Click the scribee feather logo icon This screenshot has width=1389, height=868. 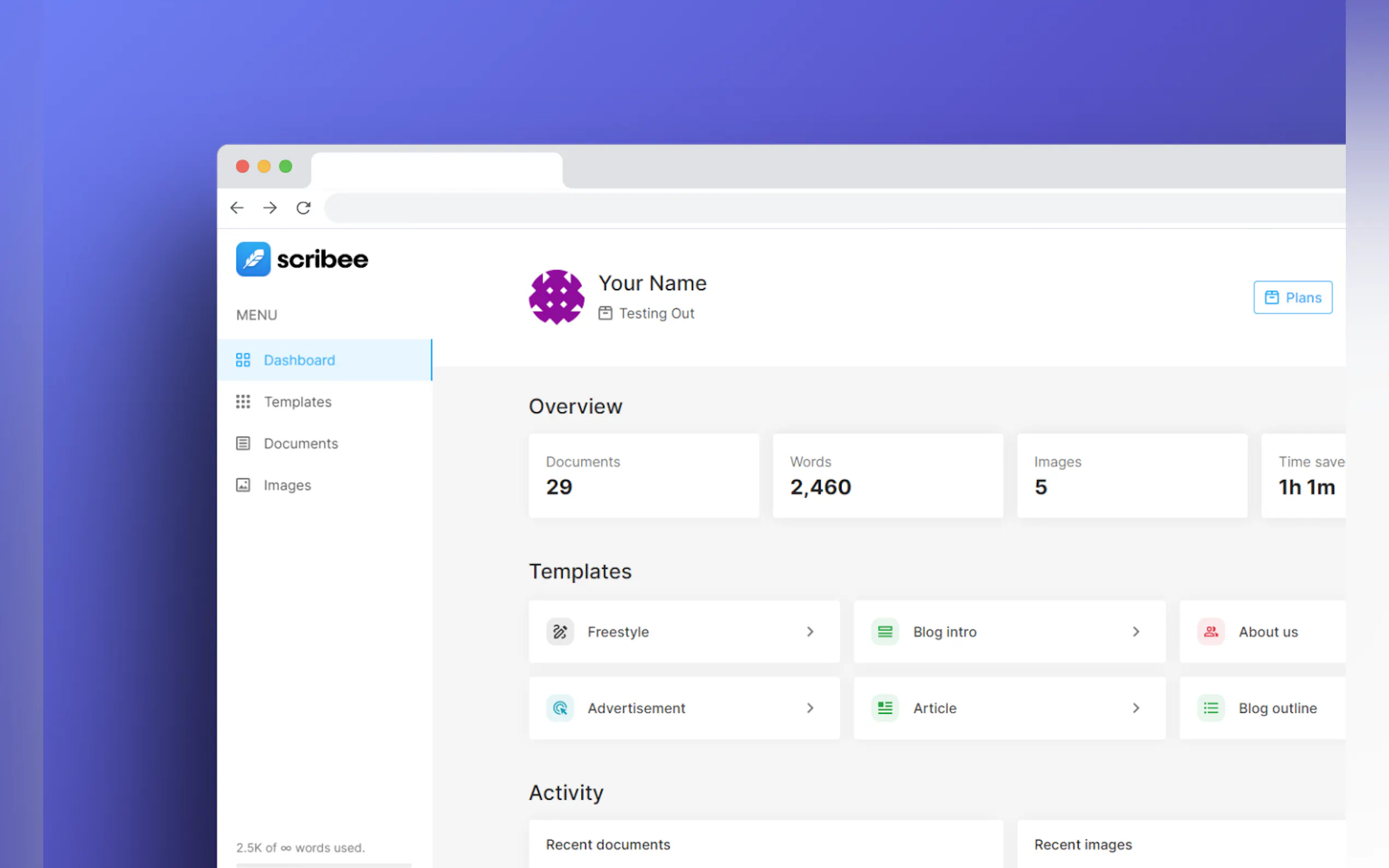pos(253,259)
